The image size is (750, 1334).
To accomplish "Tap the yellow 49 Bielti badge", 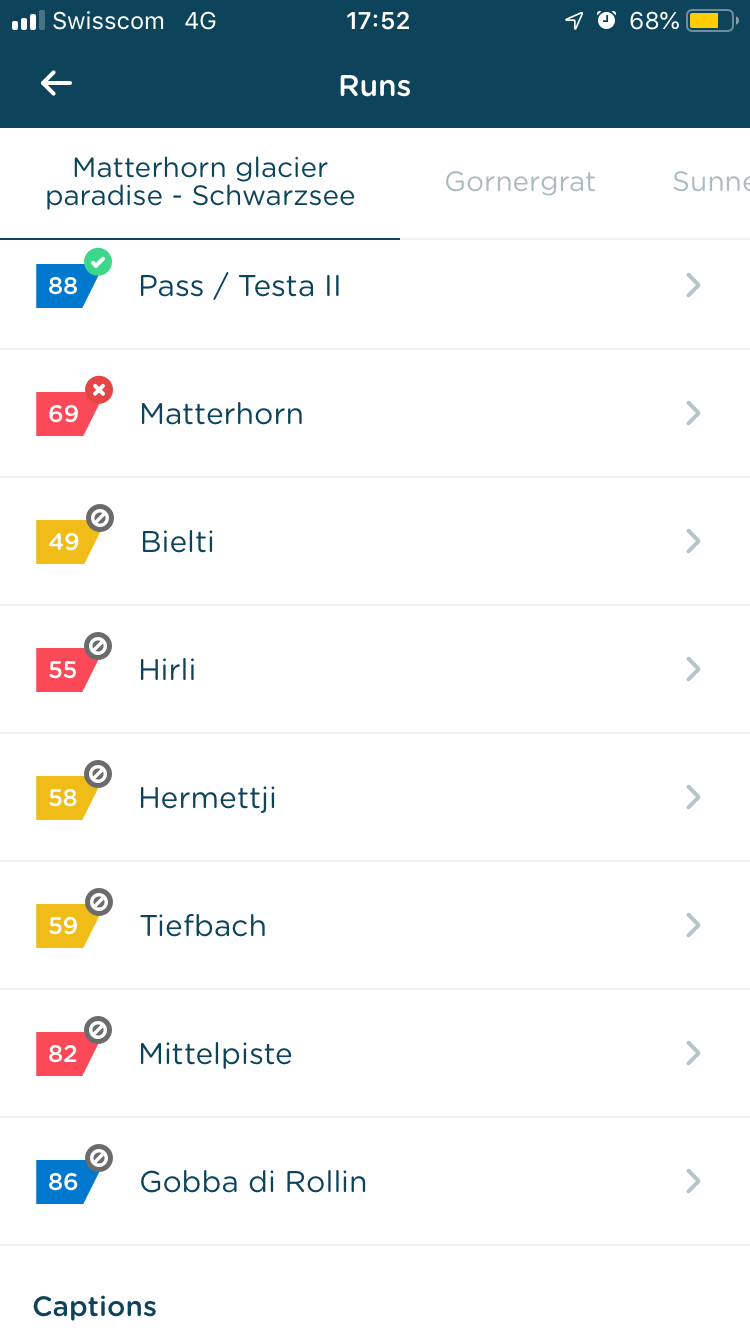I will 66,542.
